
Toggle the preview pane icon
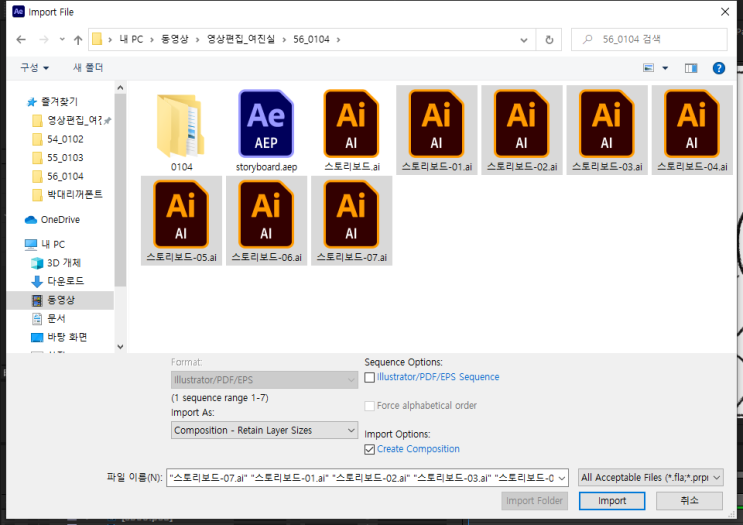coord(691,68)
